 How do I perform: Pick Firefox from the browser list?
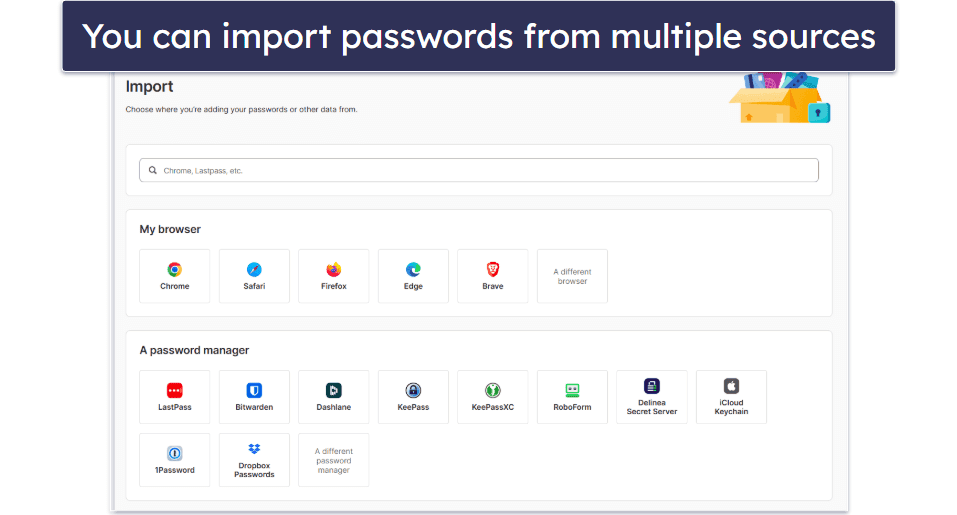(x=333, y=276)
